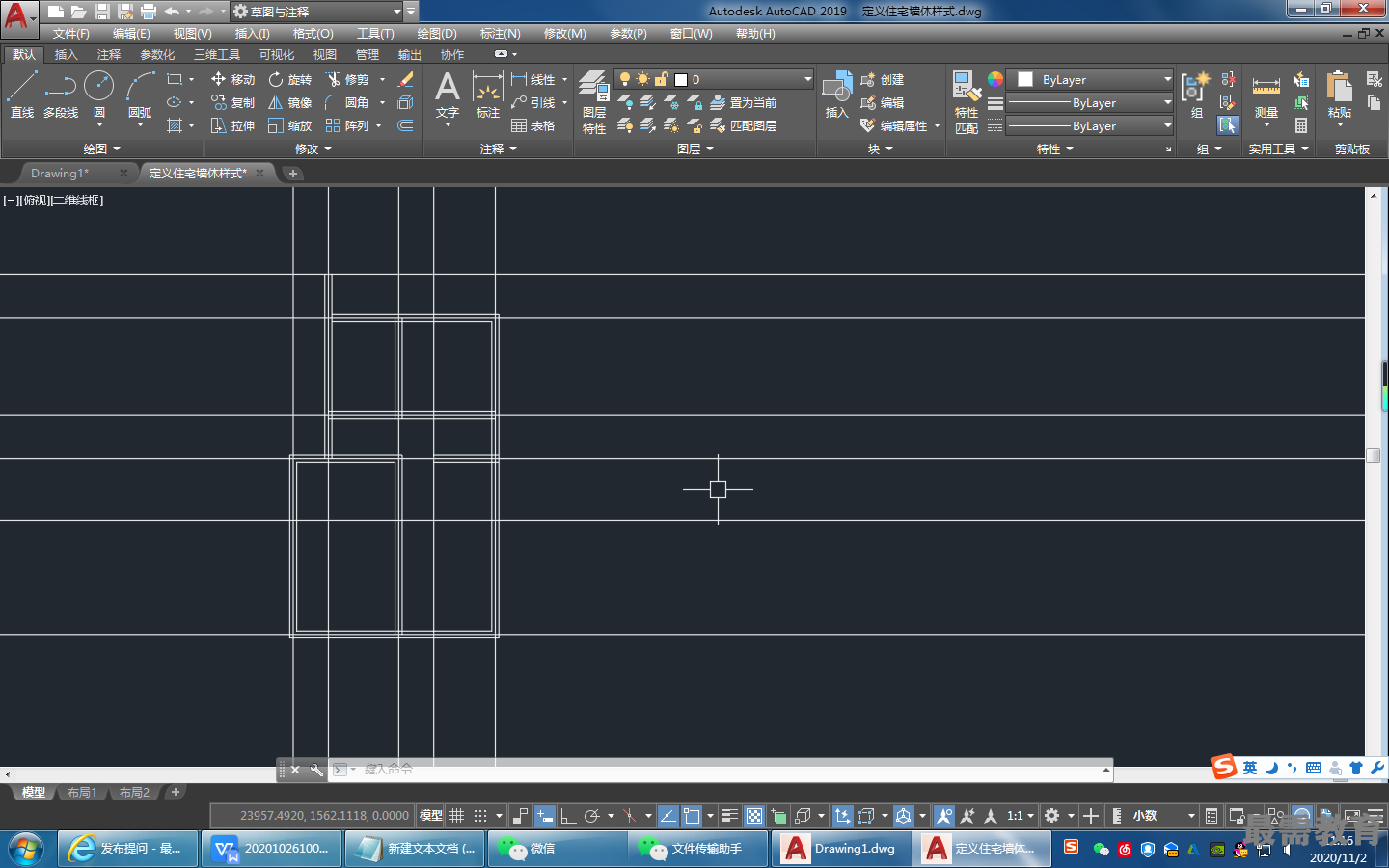Click the Linear (线性) dimension button
1389x868 pixels.
[x=532, y=79]
